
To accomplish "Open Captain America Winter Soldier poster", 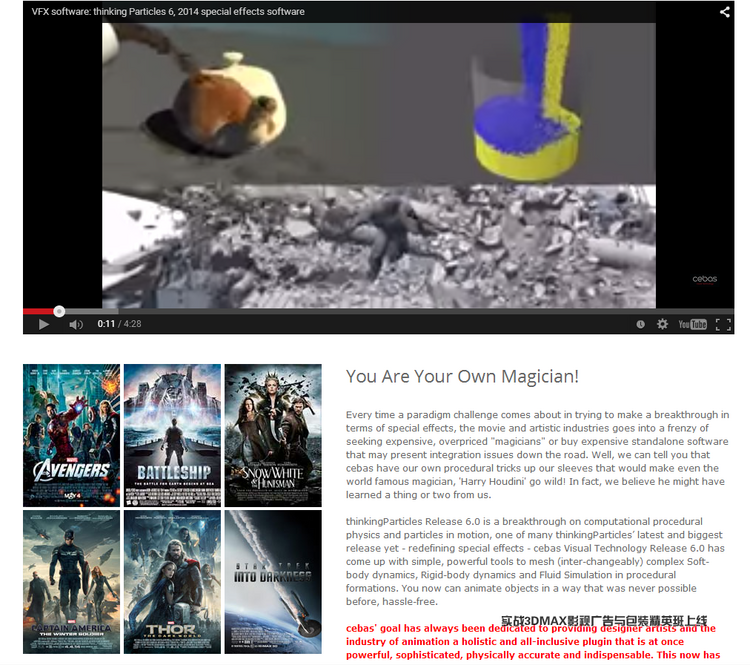I will [71, 582].
